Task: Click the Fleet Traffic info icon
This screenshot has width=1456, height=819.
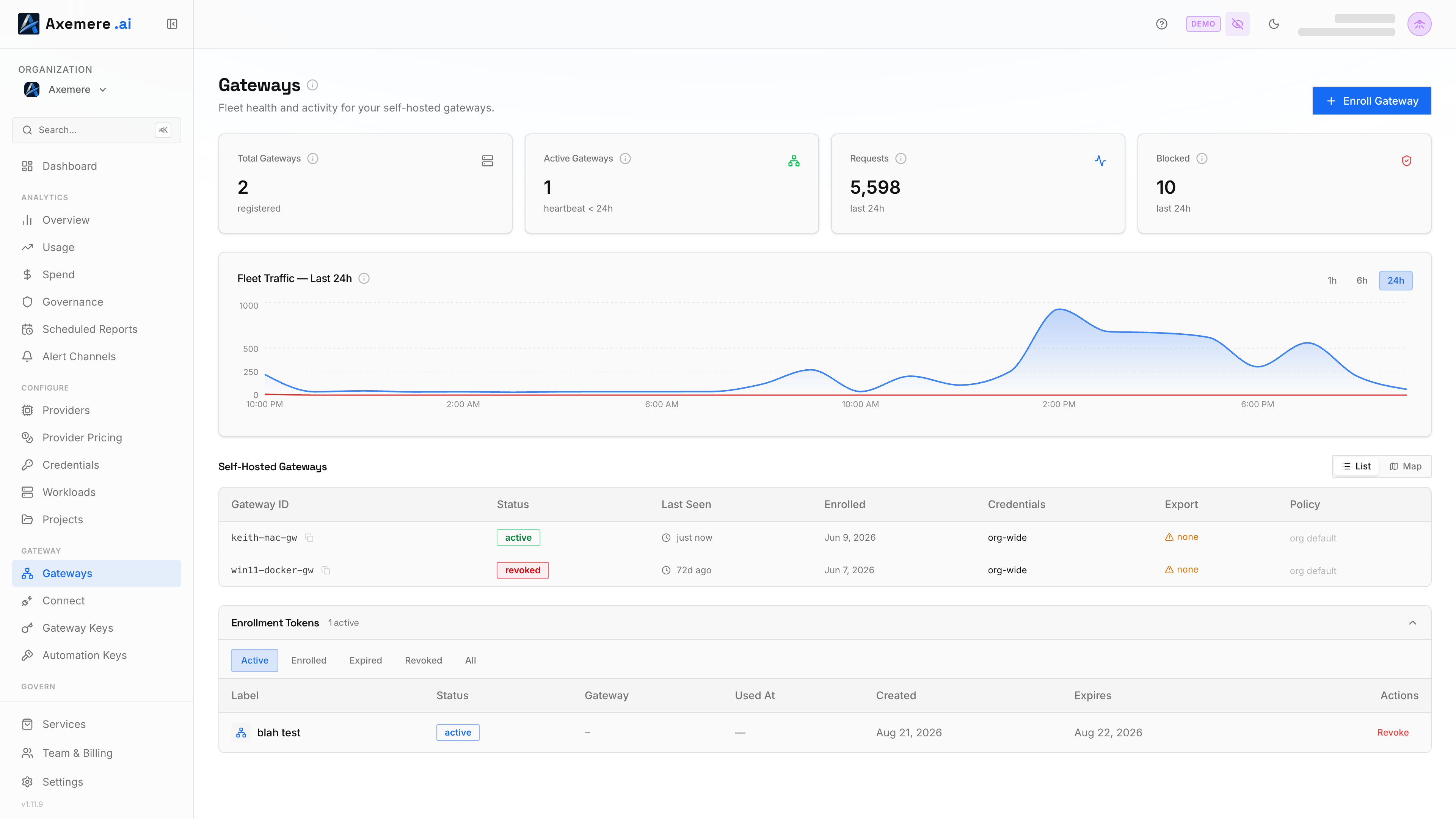Action: coord(364,278)
